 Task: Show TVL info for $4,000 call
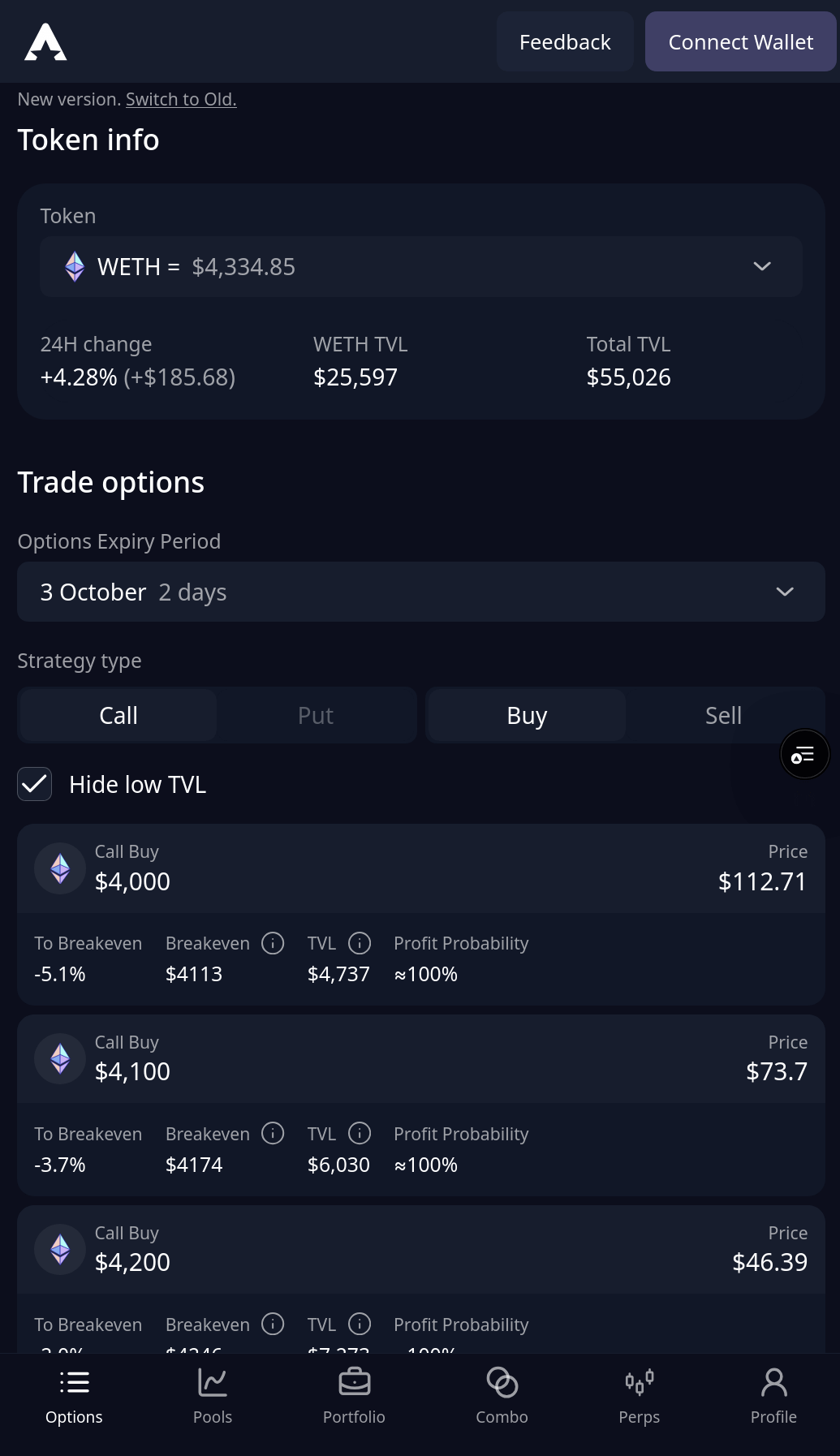360,943
